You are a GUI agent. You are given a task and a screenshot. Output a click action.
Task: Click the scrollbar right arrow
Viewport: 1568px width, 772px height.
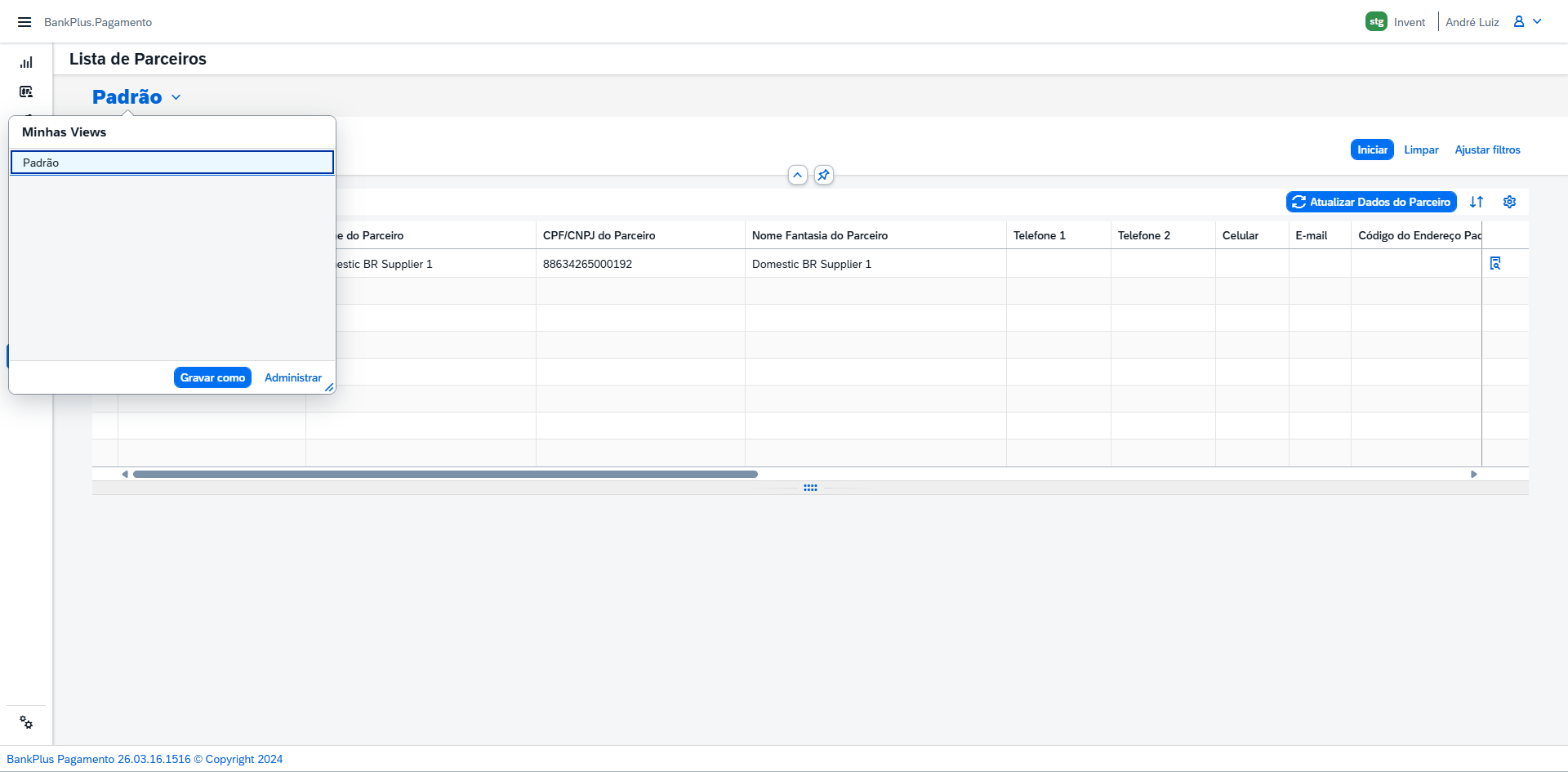click(1474, 474)
